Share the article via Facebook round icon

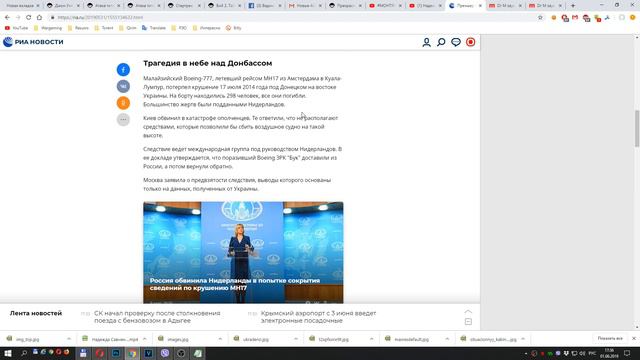pyautogui.click(x=123, y=69)
